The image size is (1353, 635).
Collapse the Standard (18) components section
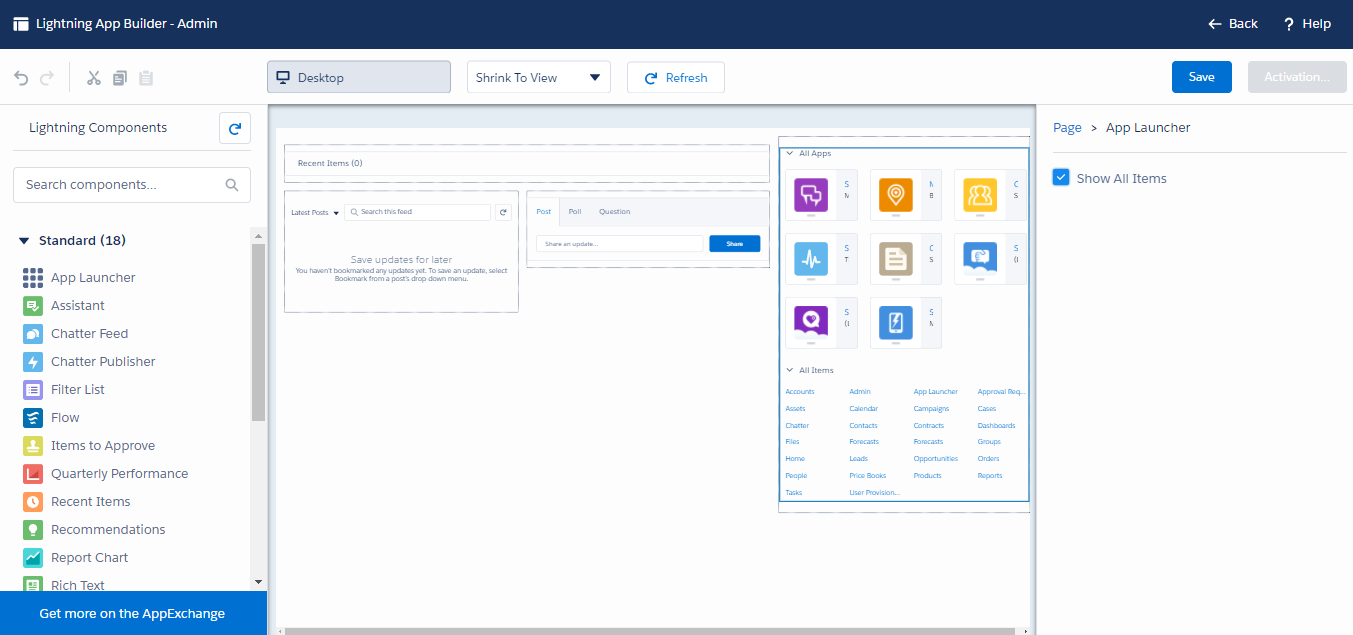tap(25, 241)
